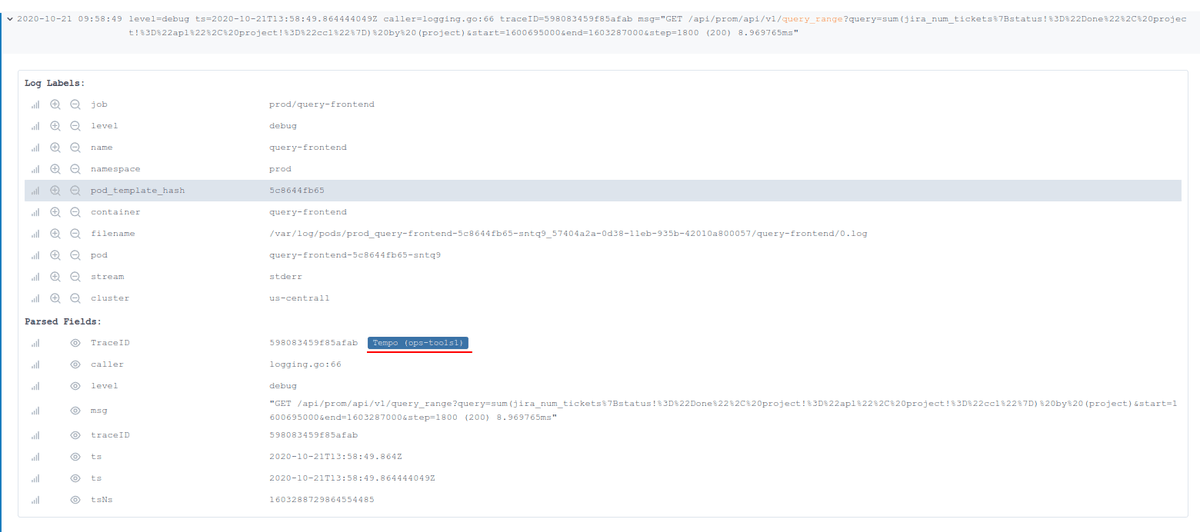Click the stderr stream value
Screen dimensions: 1200x532
tap(286, 276)
